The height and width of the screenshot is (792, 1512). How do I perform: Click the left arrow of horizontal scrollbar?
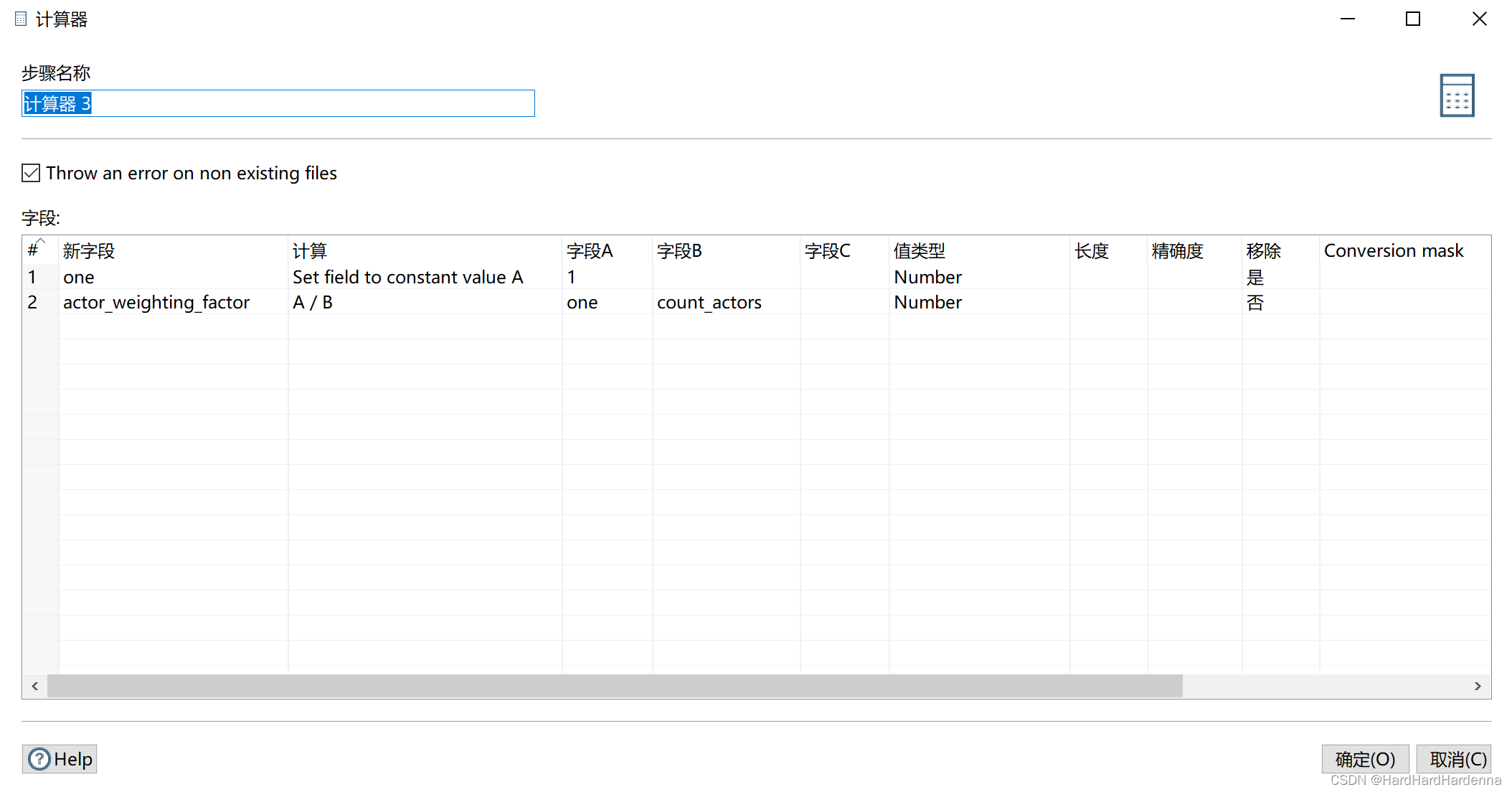coord(34,687)
